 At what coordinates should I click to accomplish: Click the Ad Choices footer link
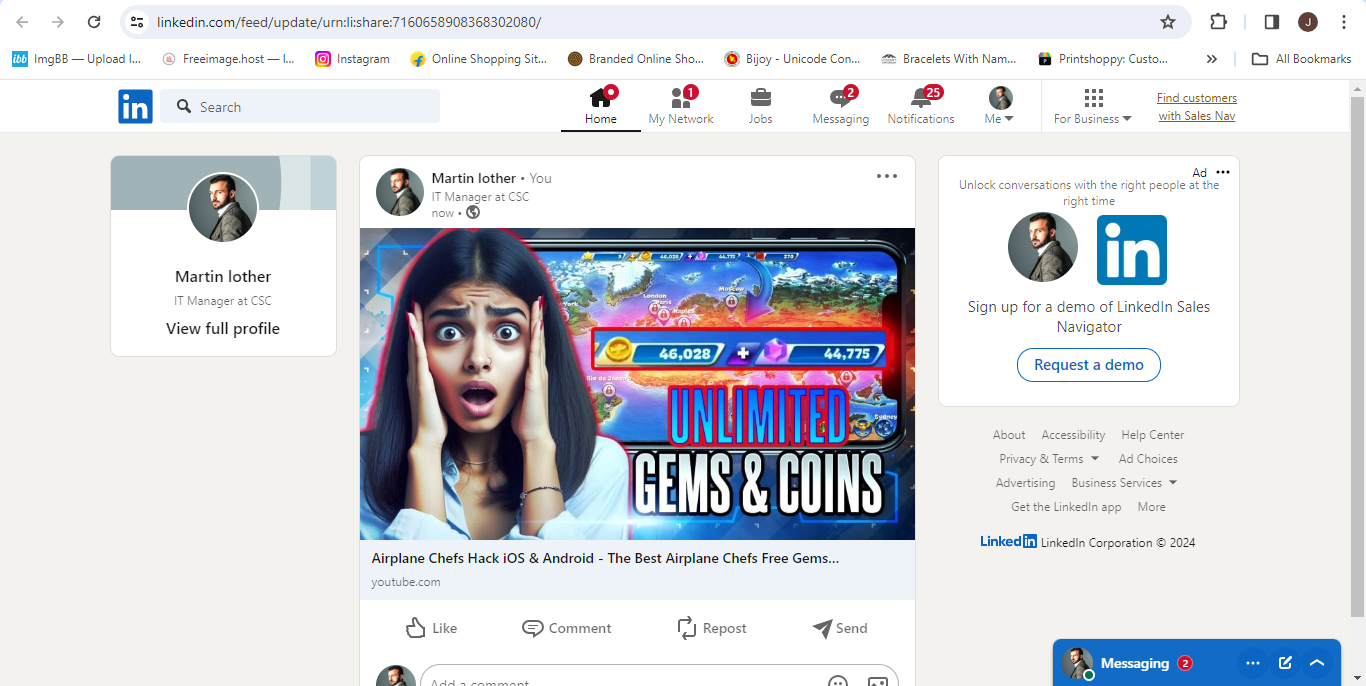[1148, 459]
